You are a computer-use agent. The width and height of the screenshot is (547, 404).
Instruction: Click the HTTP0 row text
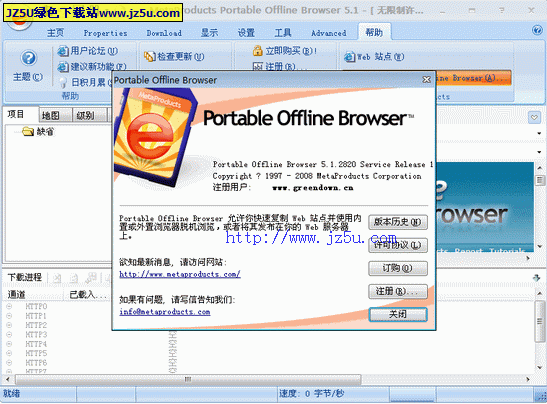(x=36, y=306)
